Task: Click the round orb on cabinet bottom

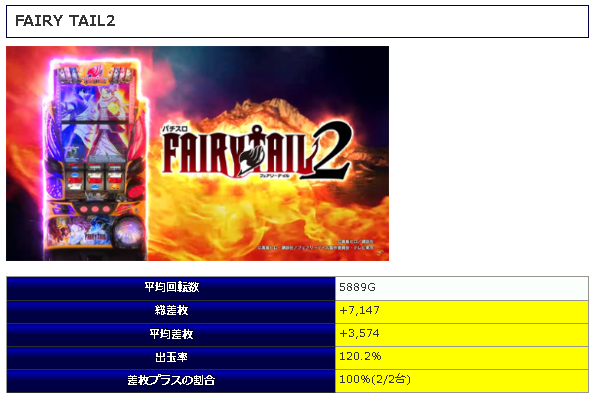Action: (x=128, y=231)
